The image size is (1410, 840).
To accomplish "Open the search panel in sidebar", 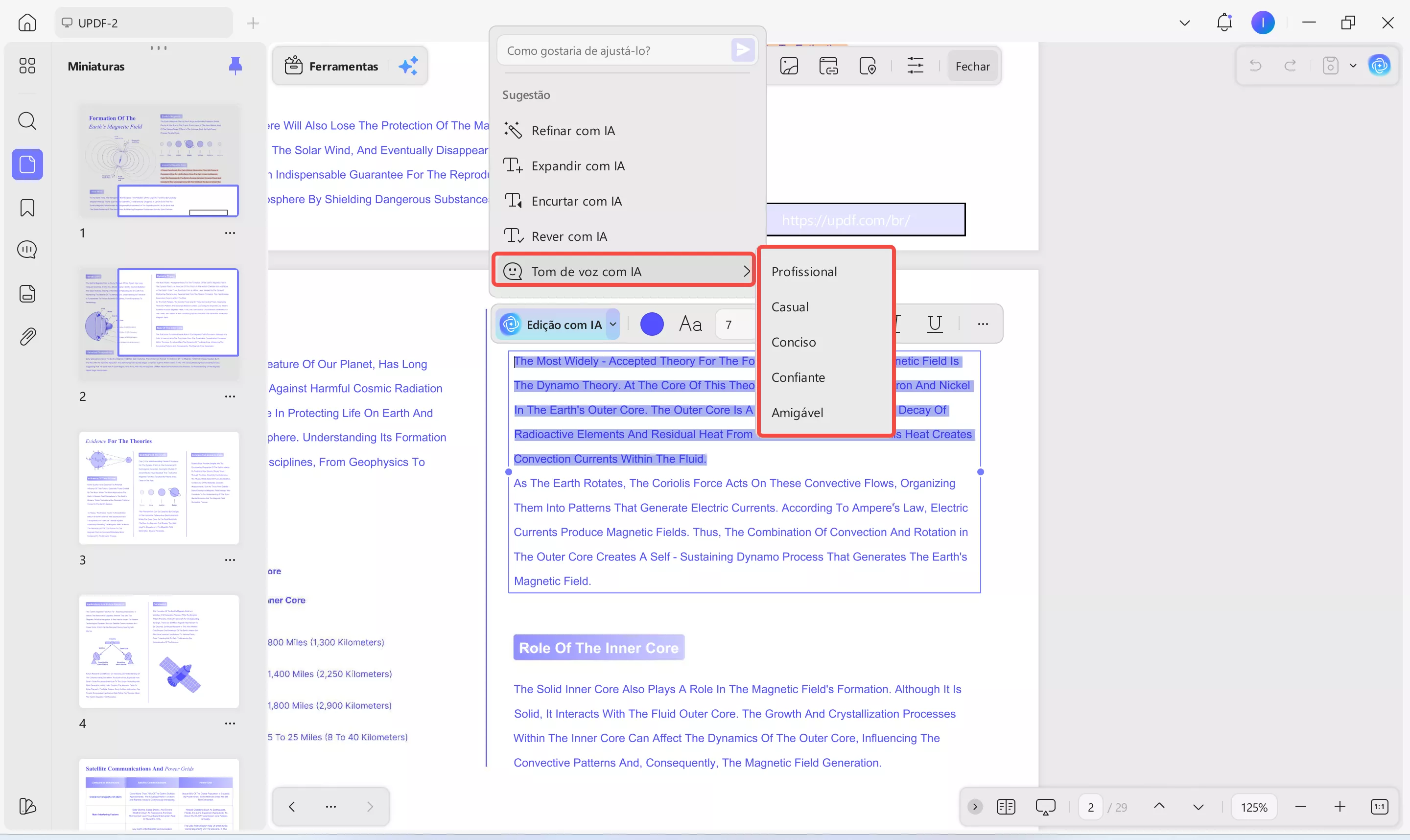I will (x=26, y=120).
